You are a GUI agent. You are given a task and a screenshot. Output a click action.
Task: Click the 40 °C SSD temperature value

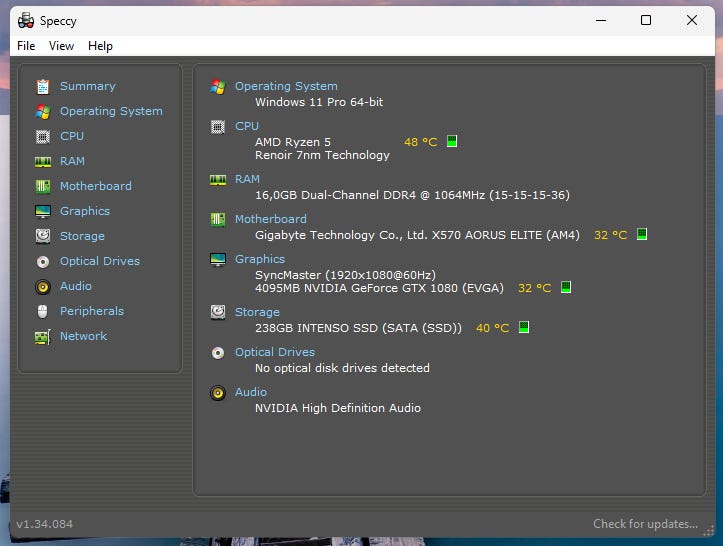click(x=492, y=328)
